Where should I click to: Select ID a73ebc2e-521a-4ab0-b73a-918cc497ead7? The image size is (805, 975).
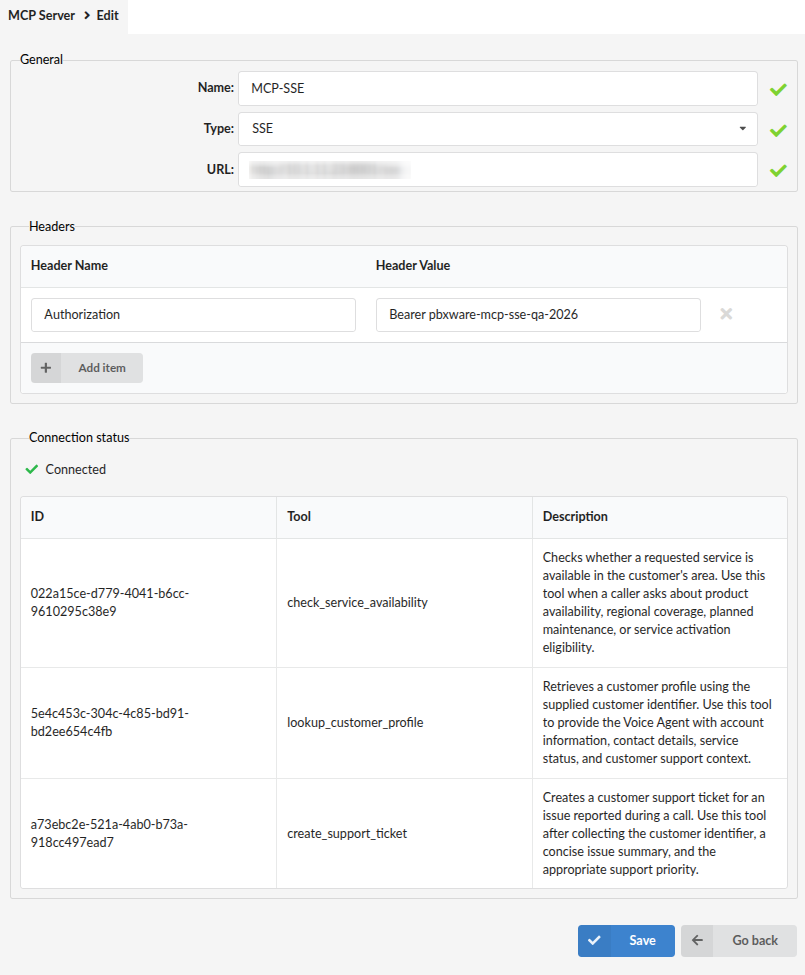[109, 833]
